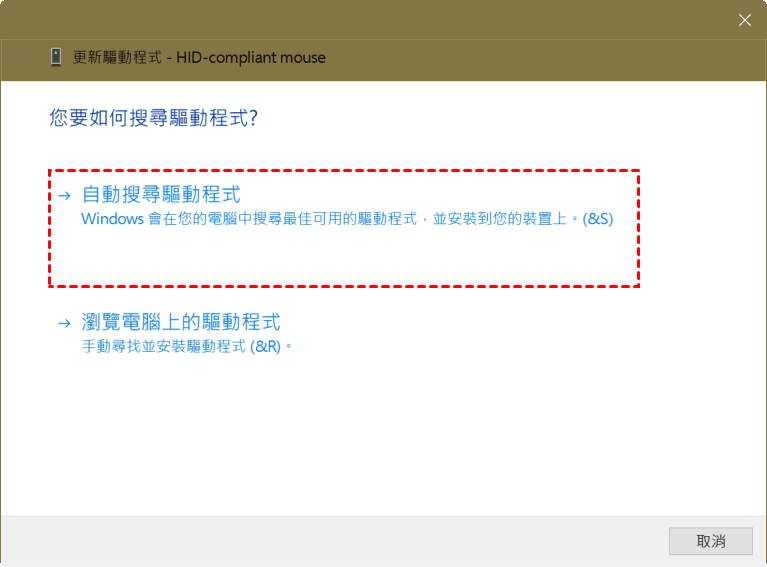Click the empty olive title bar area

coord(367,20)
